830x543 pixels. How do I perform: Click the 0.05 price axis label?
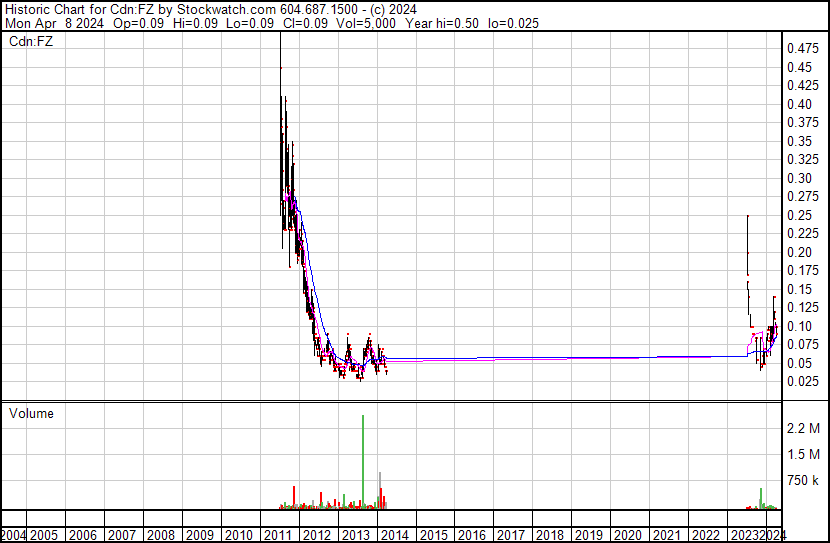pyautogui.click(x=799, y=364)
